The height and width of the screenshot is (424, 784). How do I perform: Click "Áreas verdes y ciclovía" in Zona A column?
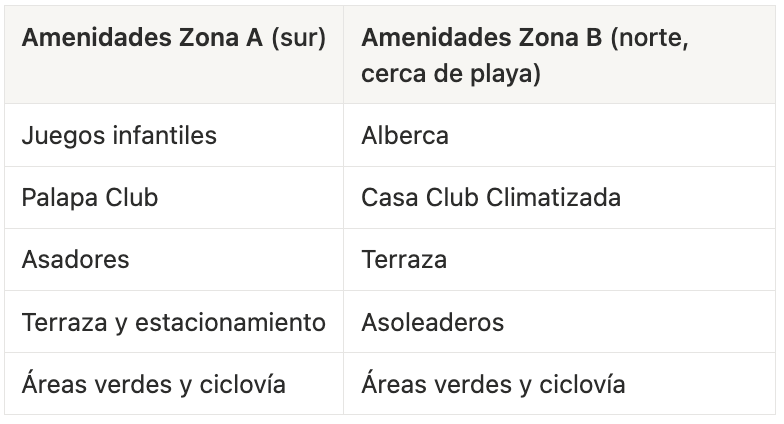click(153, 384)
